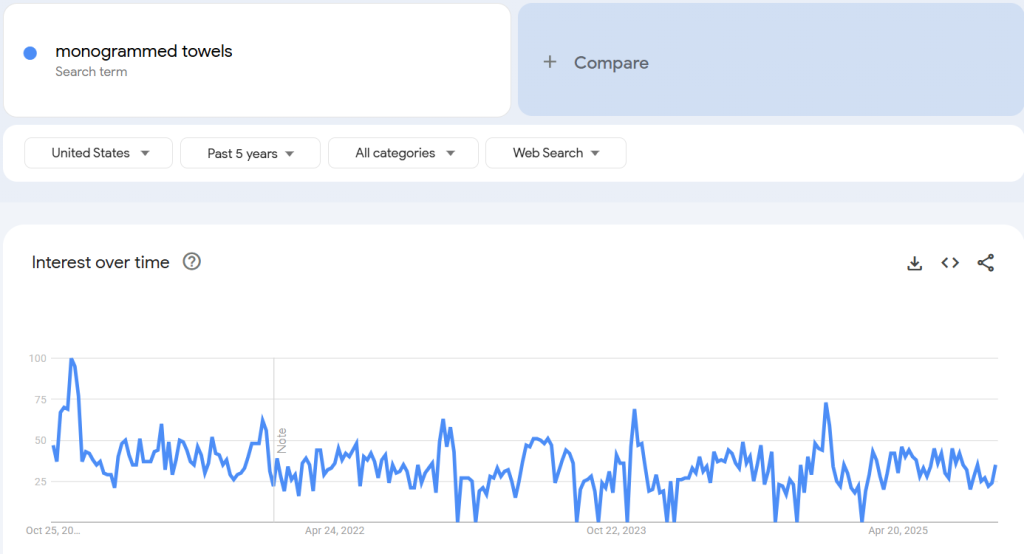
Task: Click the blue dot by monogrammed towels
Action: (30, 52)
